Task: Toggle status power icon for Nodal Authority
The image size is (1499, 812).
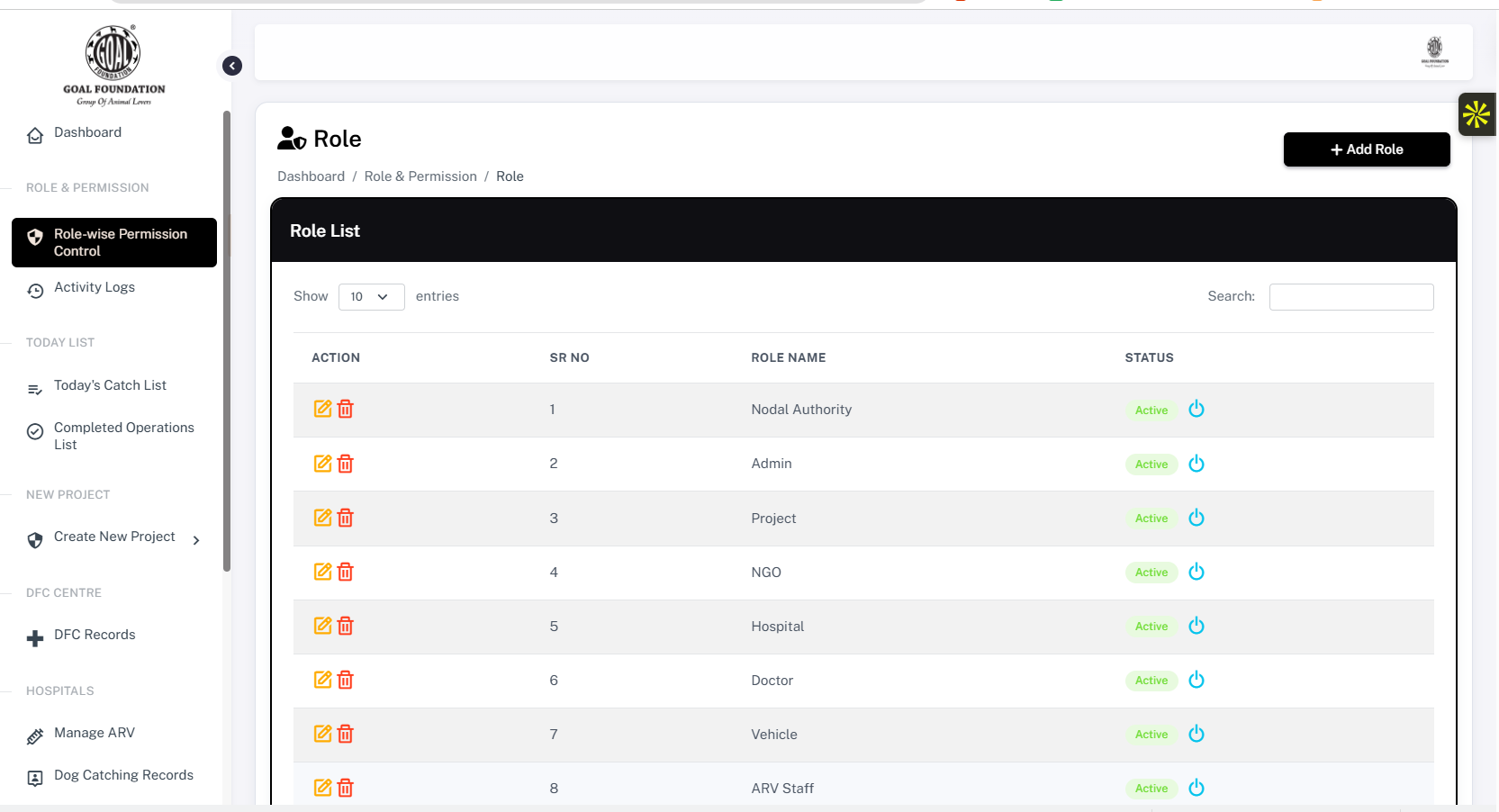Action: click(1196, 409)
